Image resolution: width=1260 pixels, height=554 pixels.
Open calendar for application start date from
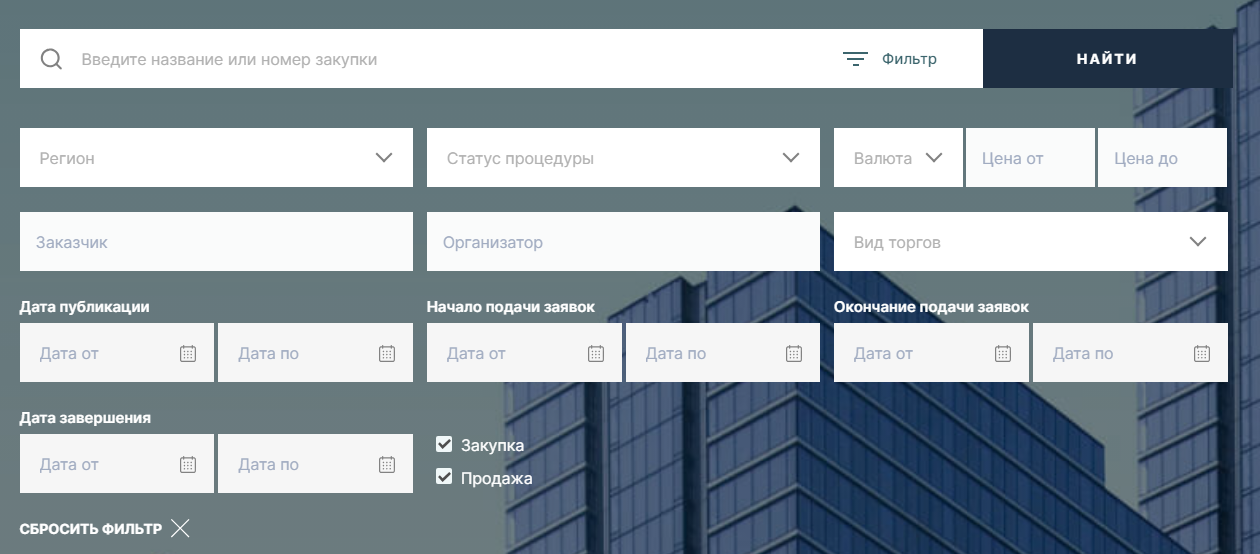[x=595, y=353]
